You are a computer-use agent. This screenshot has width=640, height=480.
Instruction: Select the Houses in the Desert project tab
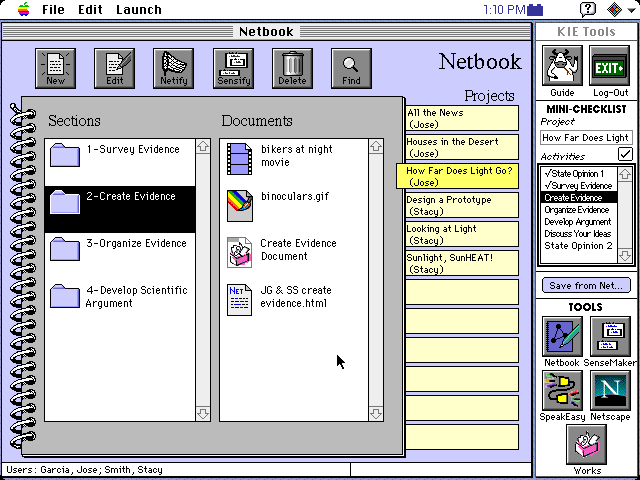point(462,147)
